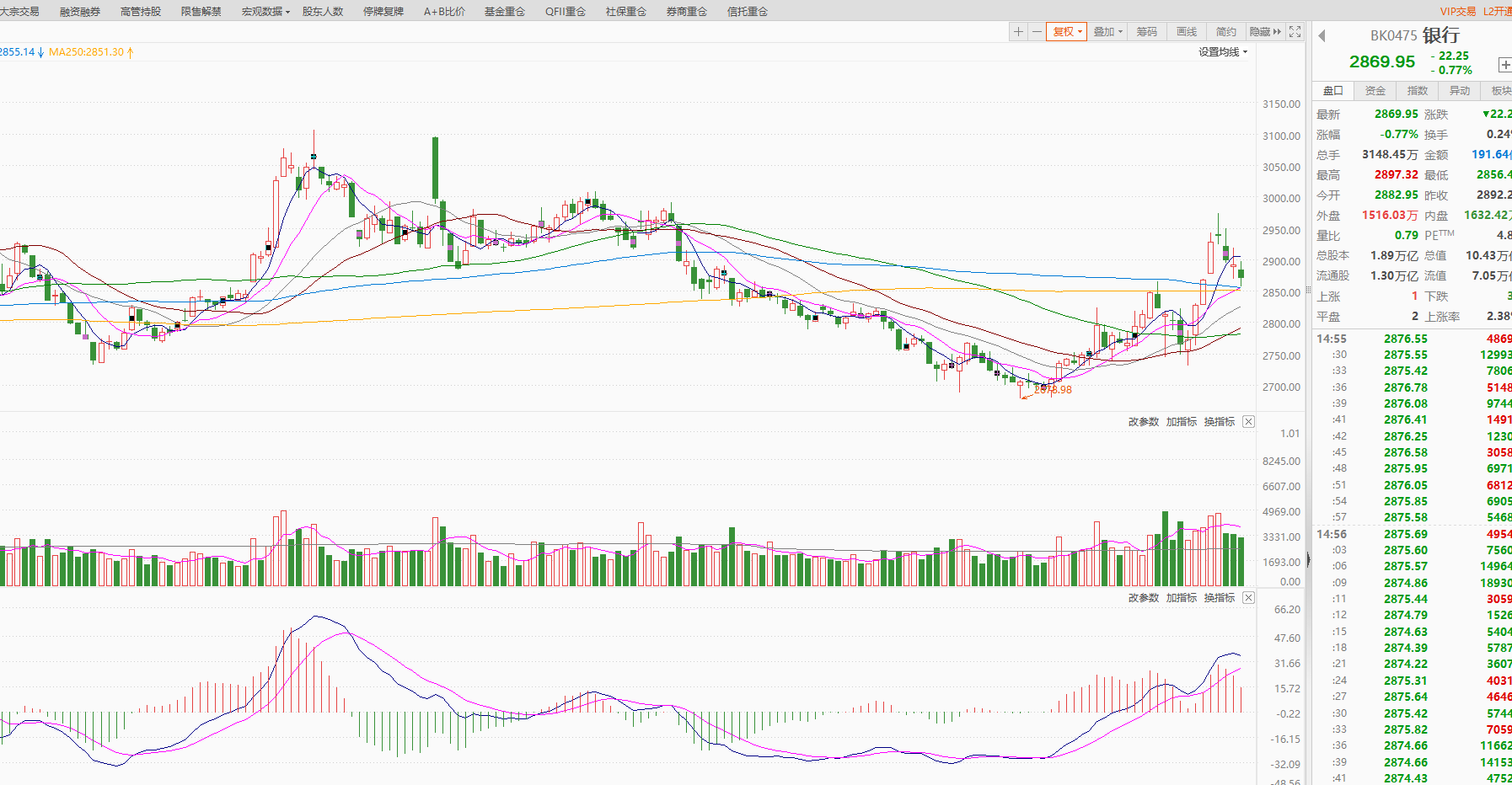The image size is (1512, 785).
Task: Toggle 筹码 chip distribution
Action: [1147, 32]
